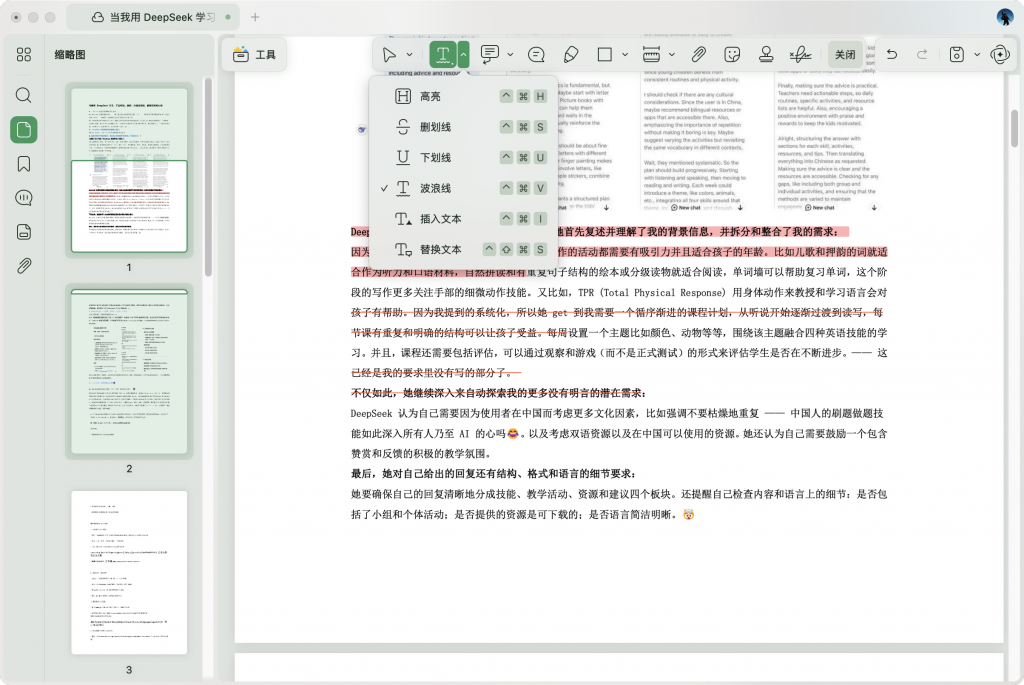The height and width of the screenshot is (685, 1024).
Task: Choose 替换文本 replace text from menu
Action: point(463,249)
